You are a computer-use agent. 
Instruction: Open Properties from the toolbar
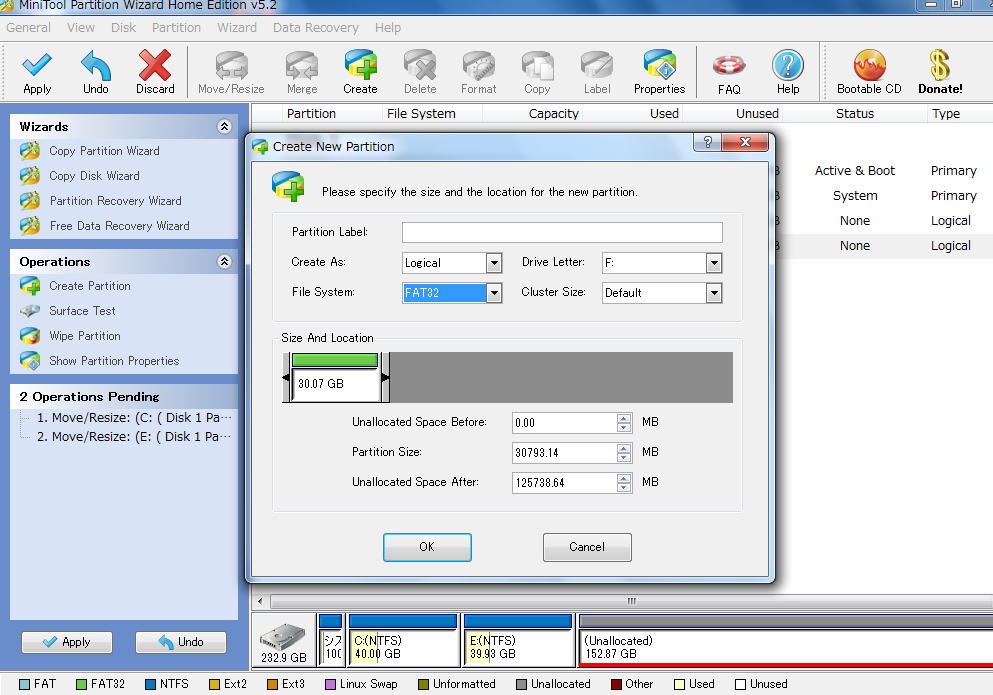(659, 72)
